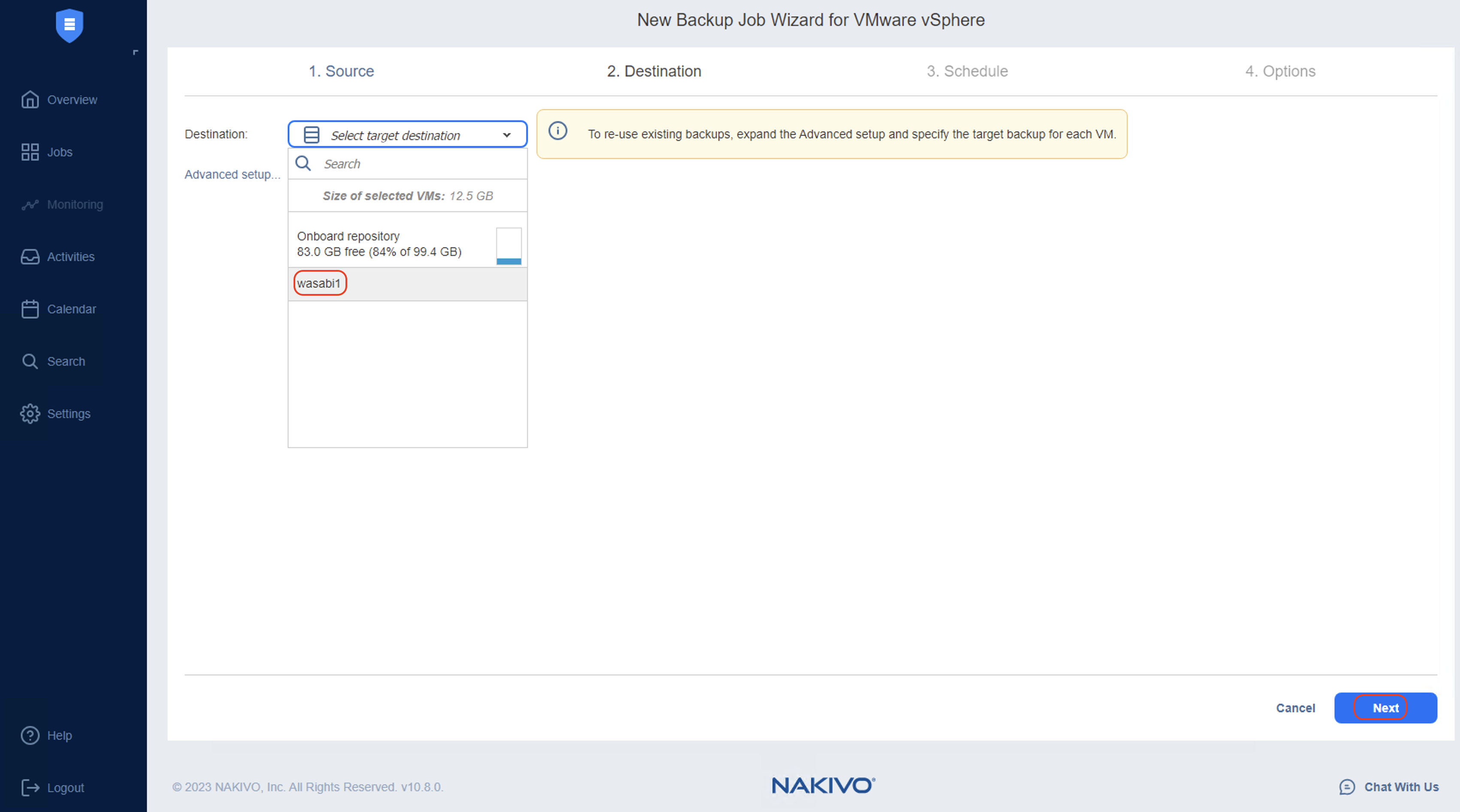This screenshot has height=812, width=1460.
Task: Click the Logout exit icon
Action: [x=30, y=788]
